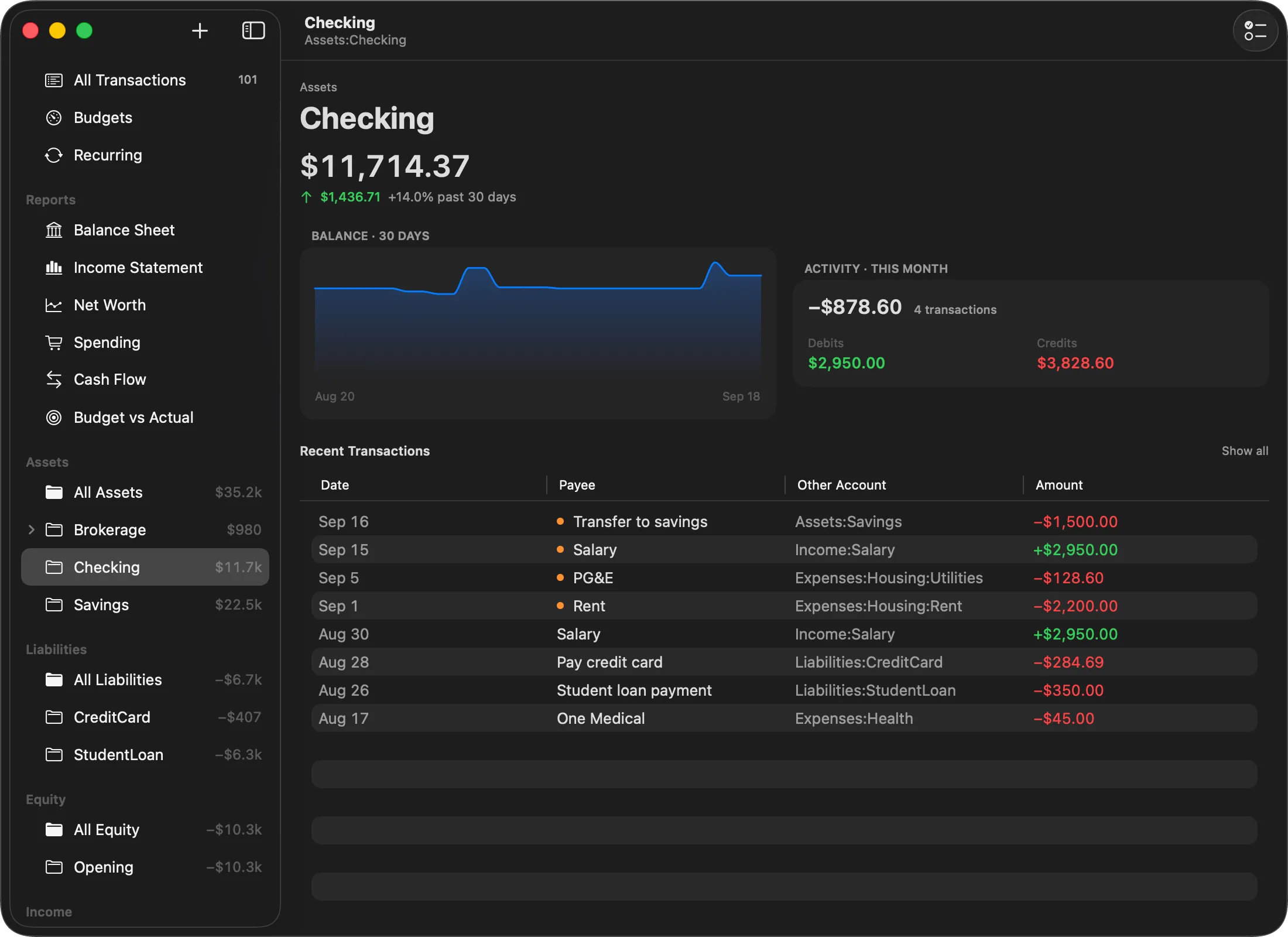Click the 30-day balance chart
The width and height of the screenshot is (1288, 937).
coord(538,333)
